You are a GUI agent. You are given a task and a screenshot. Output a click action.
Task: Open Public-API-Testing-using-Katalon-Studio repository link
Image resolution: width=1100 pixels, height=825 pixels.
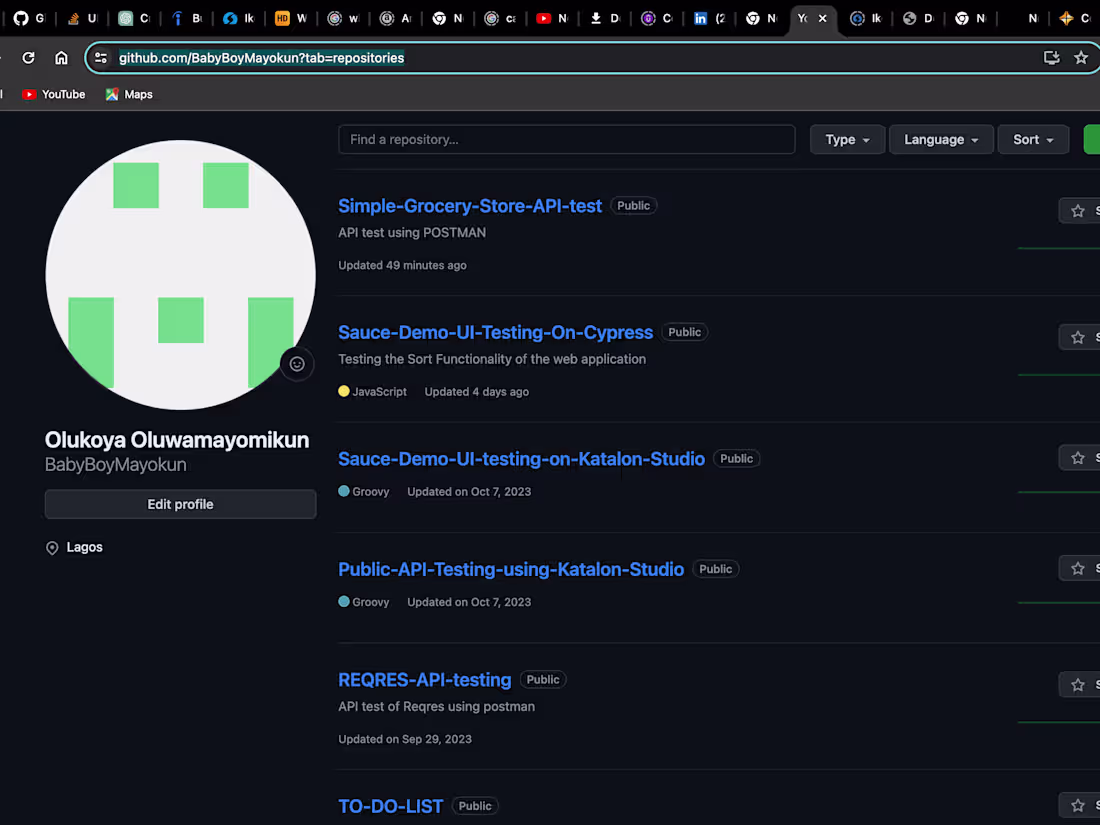(x=511, y=569)
